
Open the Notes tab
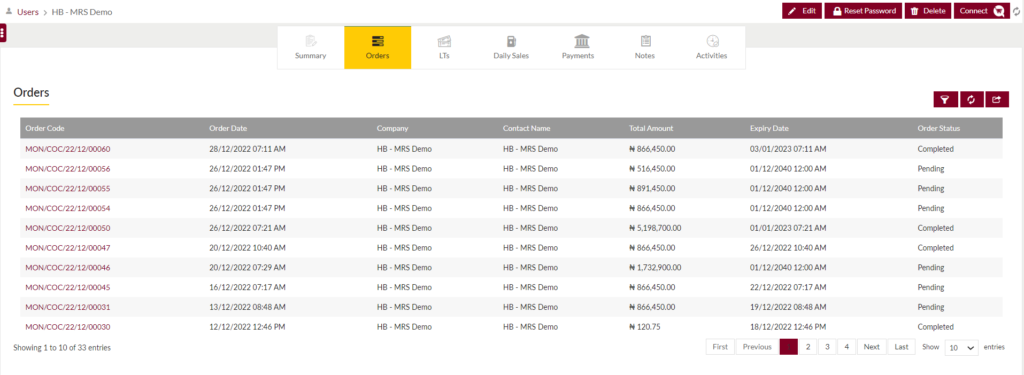click(645, 48)
